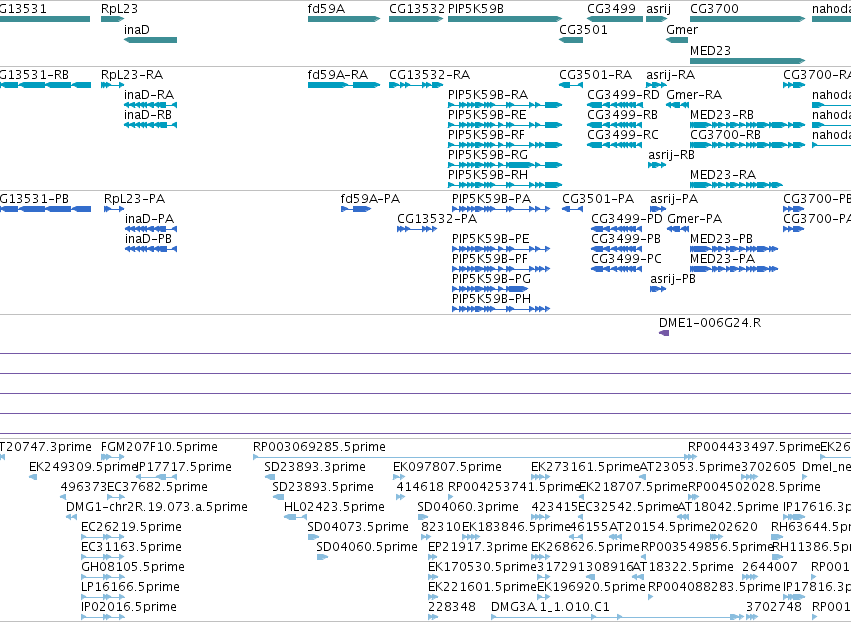The height and width of the screenshot is (622, 851).
Task: Select the inaD-PA coding sequence
Action: [x=151, y=229]
